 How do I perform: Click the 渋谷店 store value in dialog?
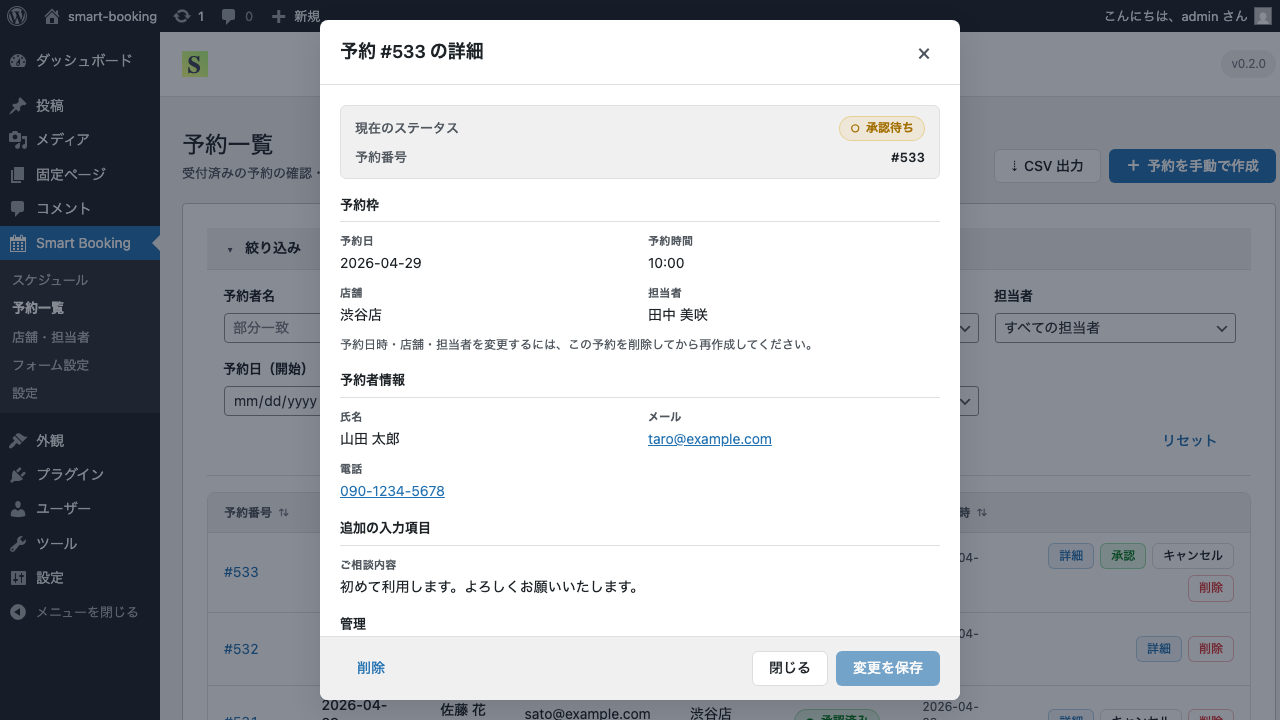click(361, 315)
